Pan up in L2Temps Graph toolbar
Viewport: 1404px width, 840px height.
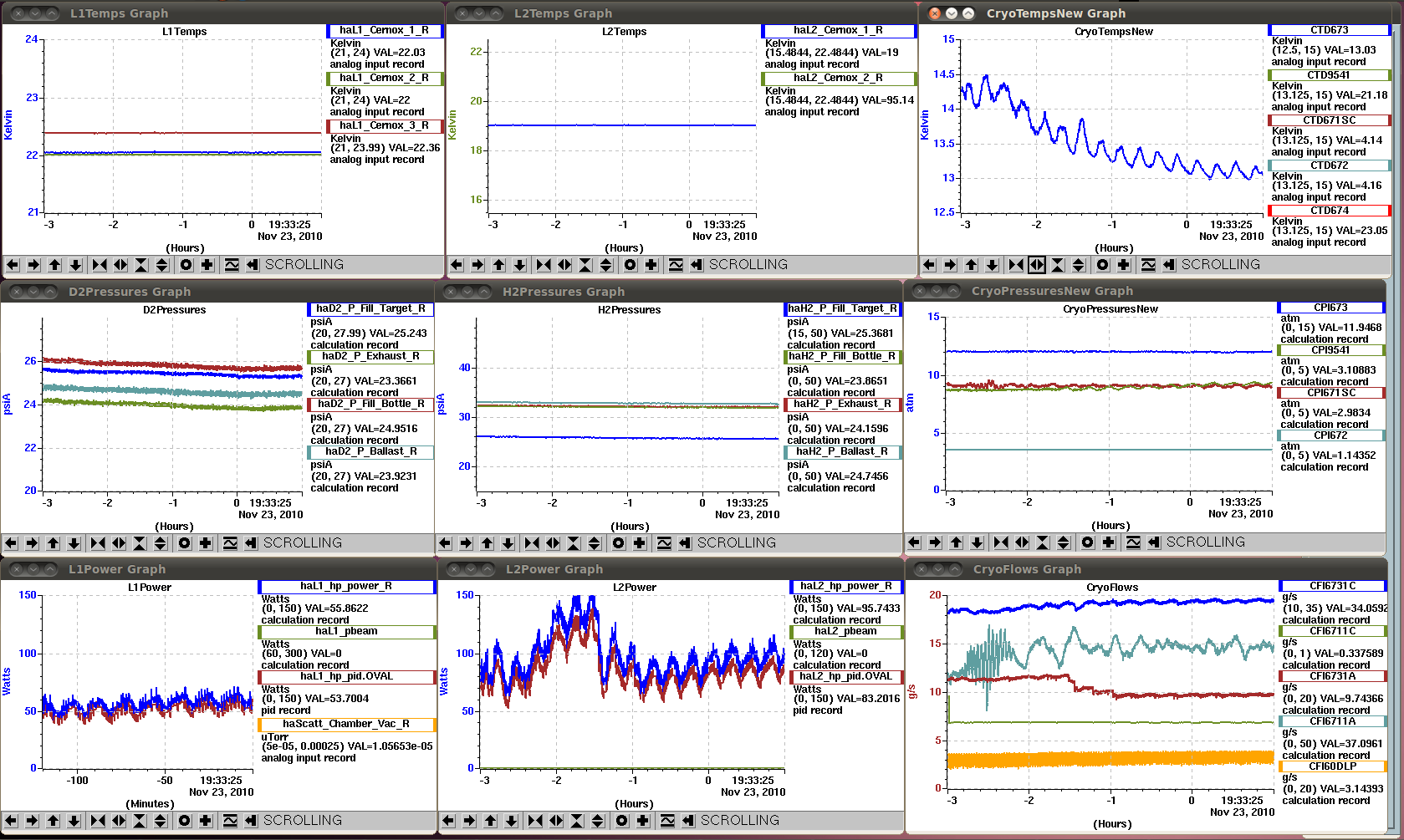click(x=498, y=265)
